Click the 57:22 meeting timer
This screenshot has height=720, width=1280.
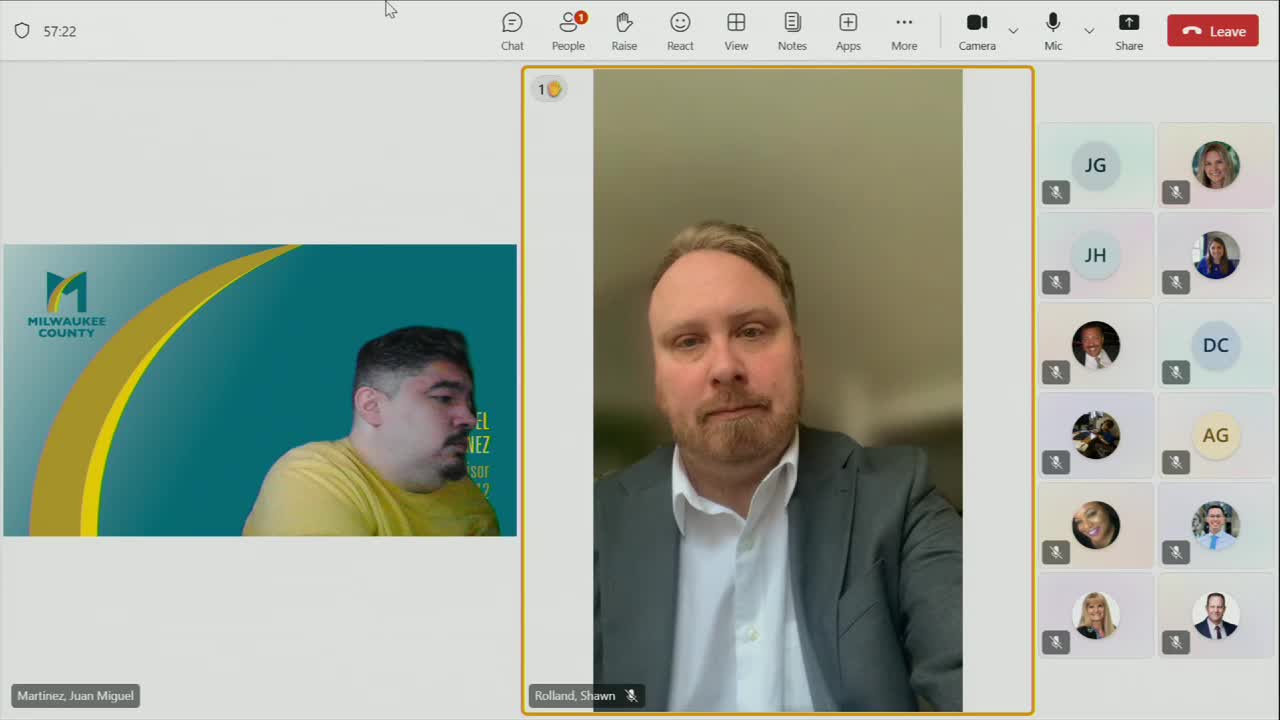pyautogui.click(x=60, y=31)
